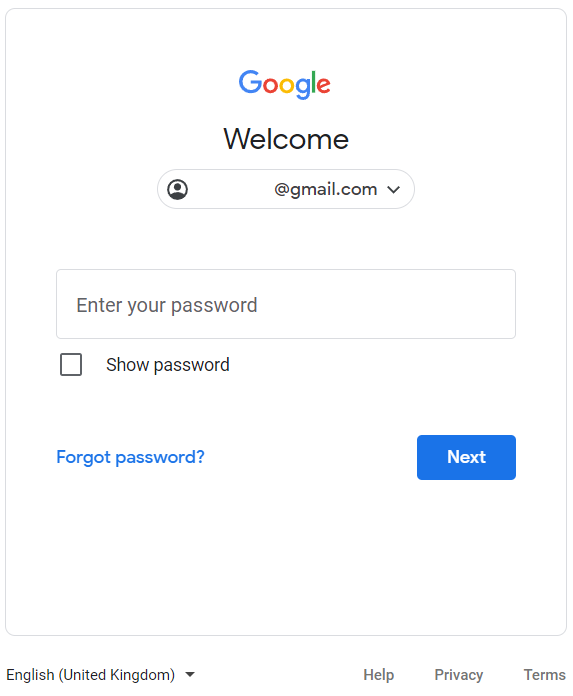Open the Terms link in footer
The width and height of the screenshot is (573, 696).
pos(545,675)
